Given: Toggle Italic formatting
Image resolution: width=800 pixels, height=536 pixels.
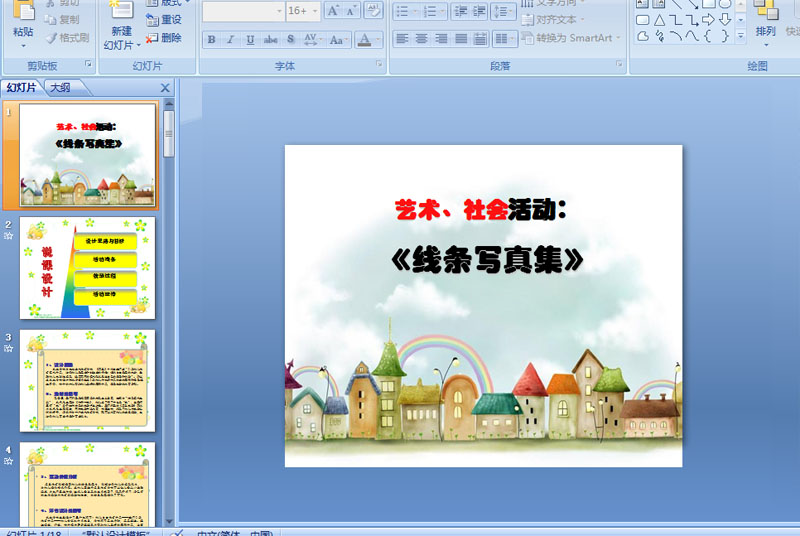Looking at the screenshot, I should coord(231,39).
